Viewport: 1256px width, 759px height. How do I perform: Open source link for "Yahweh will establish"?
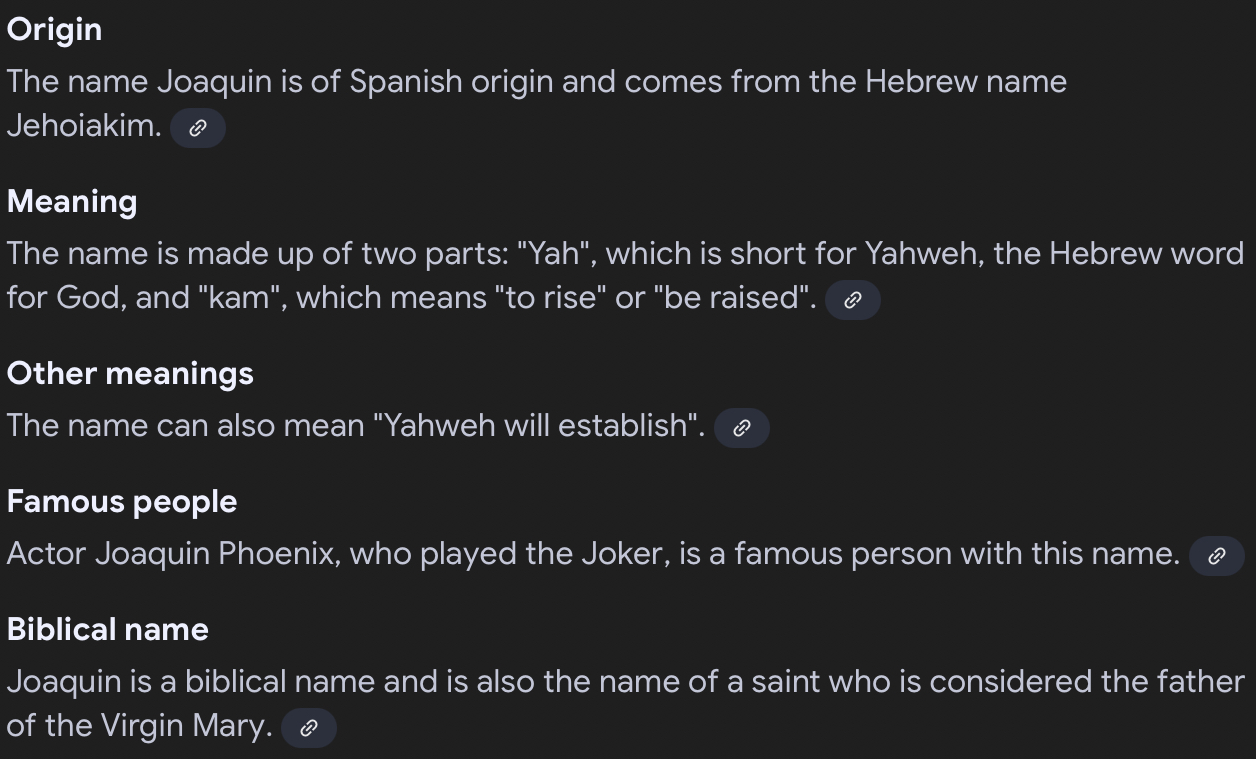(741, 428)
